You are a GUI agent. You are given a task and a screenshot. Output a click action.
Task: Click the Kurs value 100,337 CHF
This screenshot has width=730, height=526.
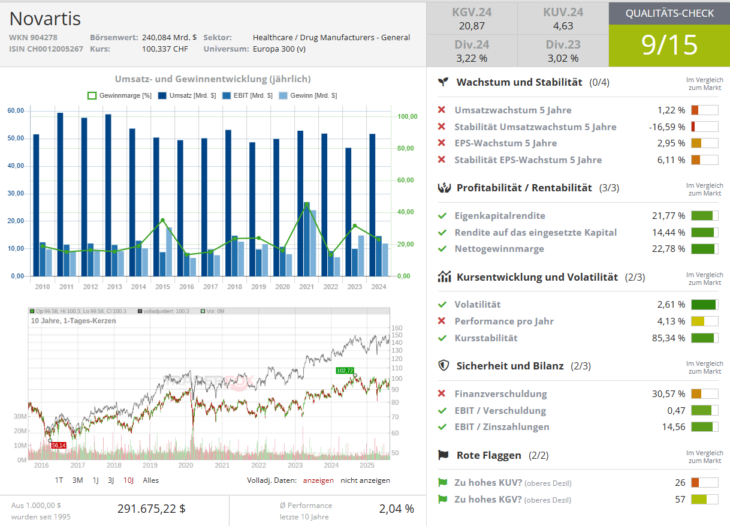(x=165, y=49)
